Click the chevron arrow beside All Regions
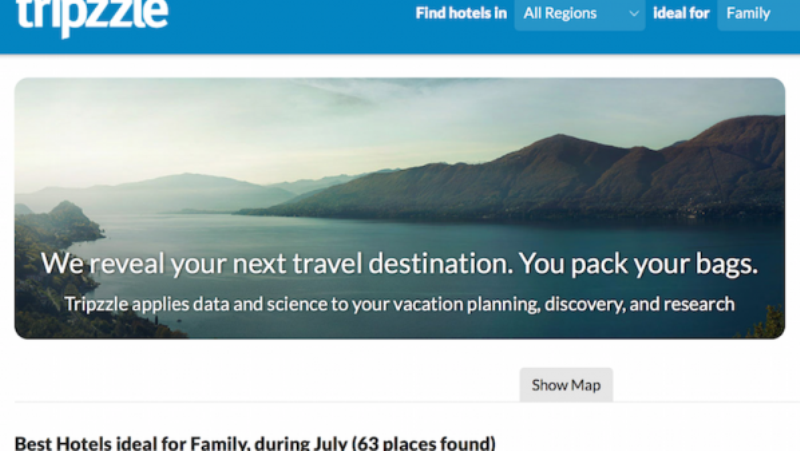The image size is (800, 451). 633,14
